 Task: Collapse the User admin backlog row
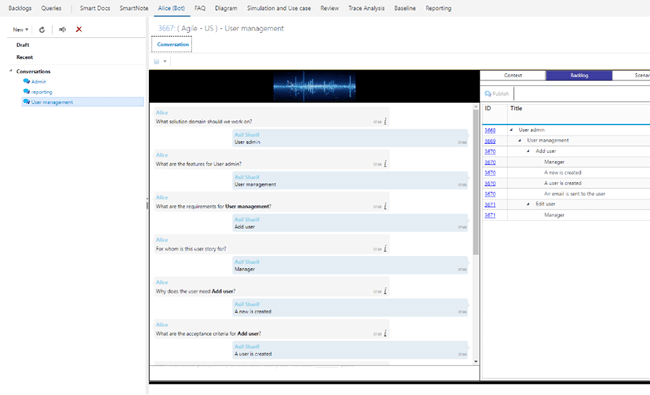pyautogui.click(x=512, y=130)
